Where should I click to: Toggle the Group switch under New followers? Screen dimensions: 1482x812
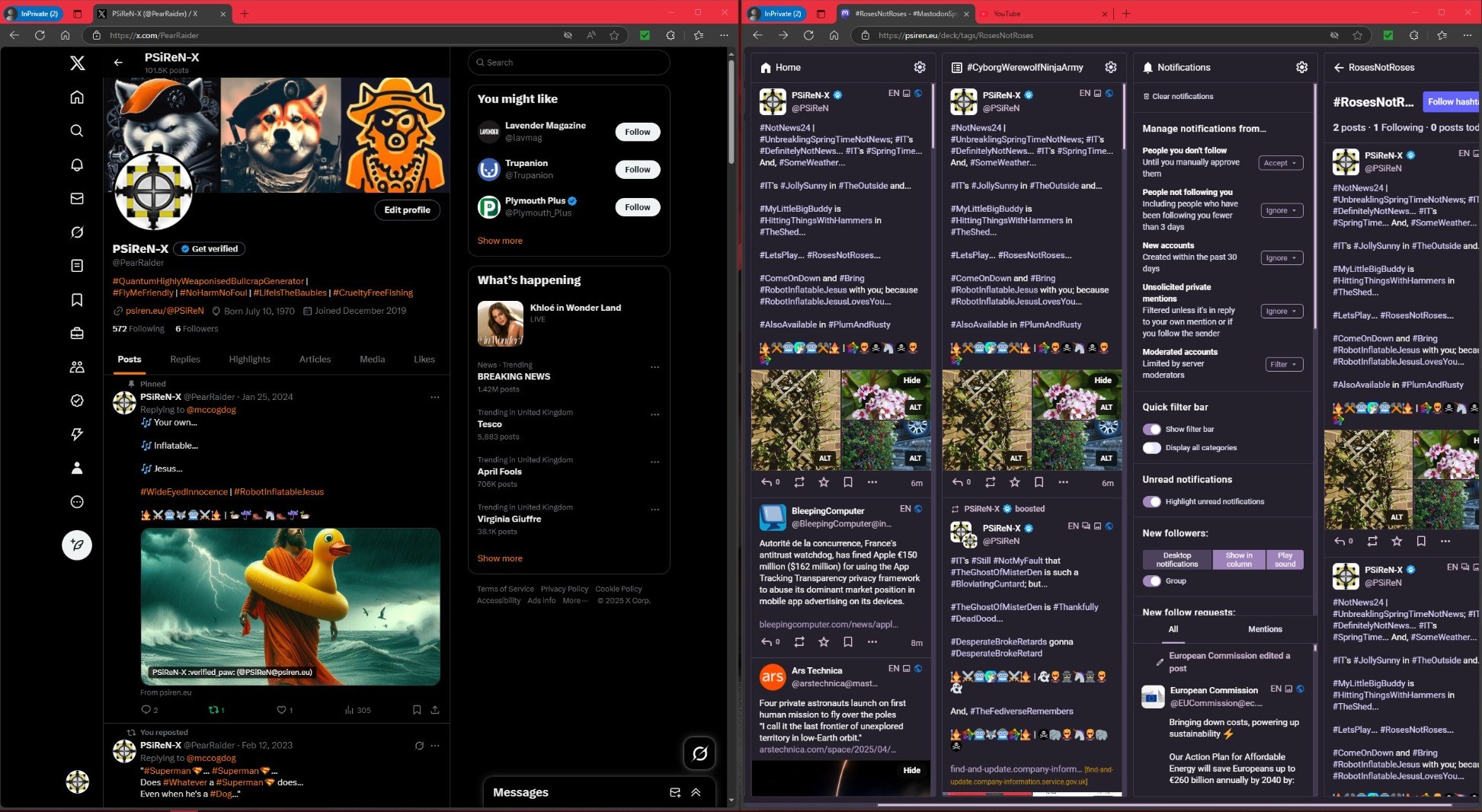click(x=1151, y=580)
